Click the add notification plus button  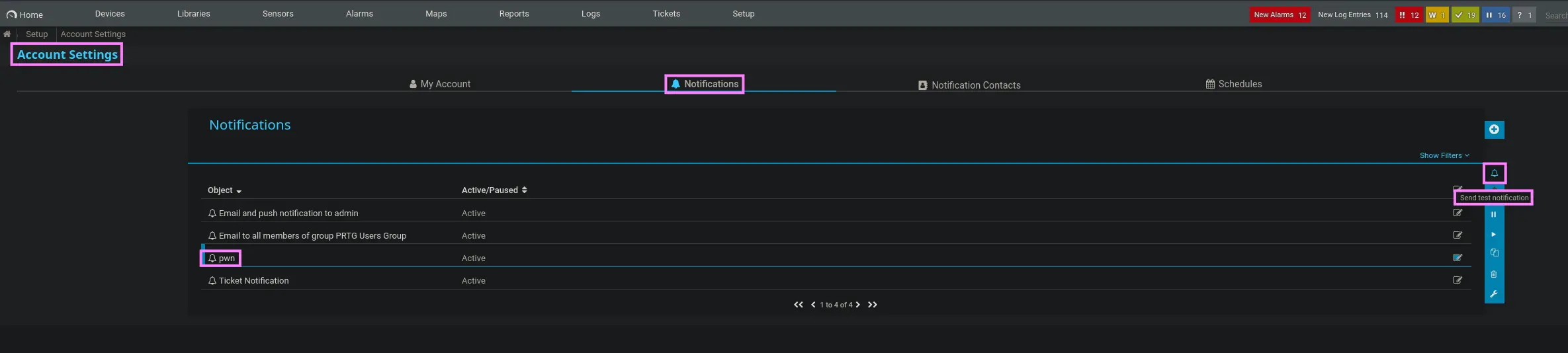(x=1494, y=130)
